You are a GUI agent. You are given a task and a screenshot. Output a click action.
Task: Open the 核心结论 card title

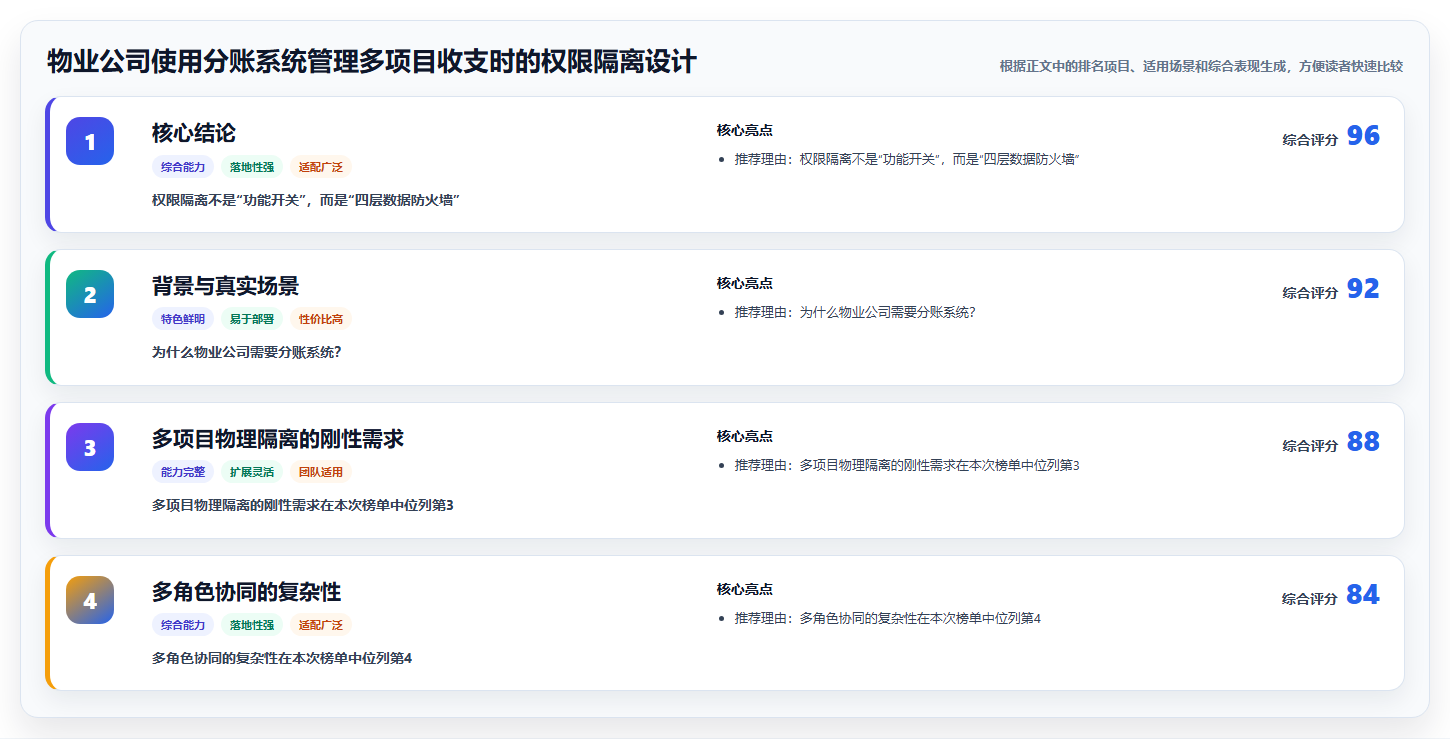[194, 133]
